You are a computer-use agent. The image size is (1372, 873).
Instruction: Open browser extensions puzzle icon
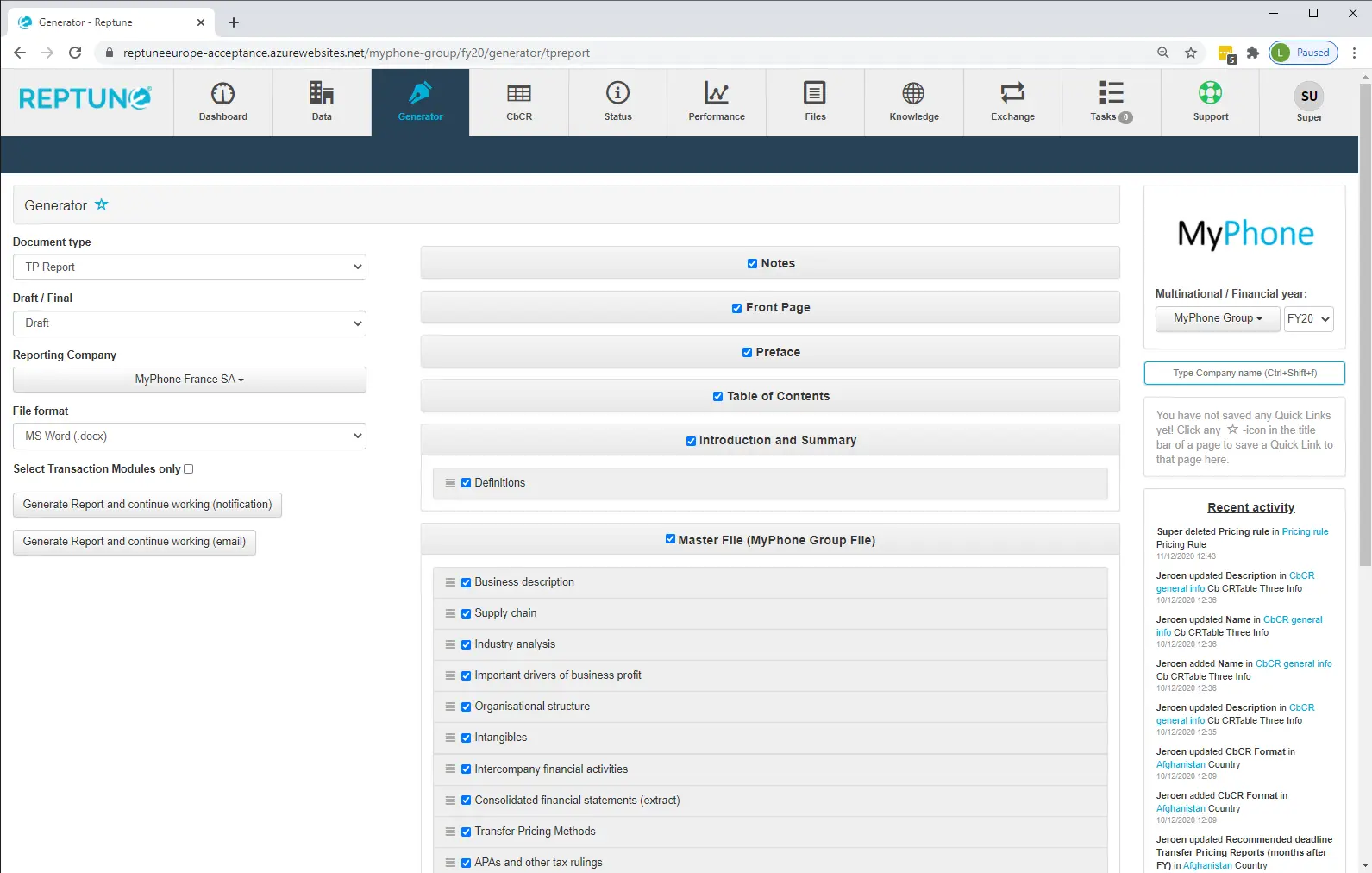pos(1253,53)
